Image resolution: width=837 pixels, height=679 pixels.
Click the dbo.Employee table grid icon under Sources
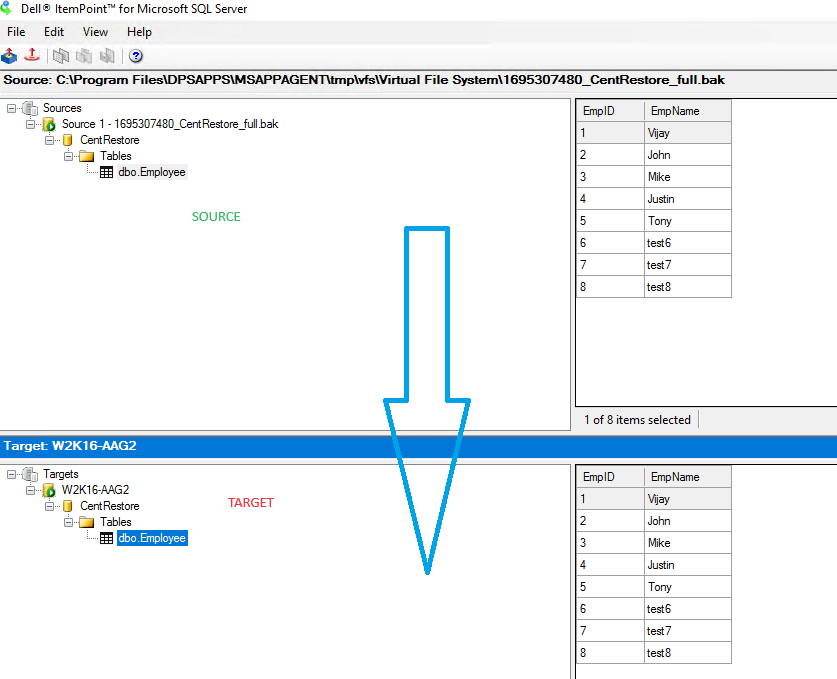coord(106,171)
